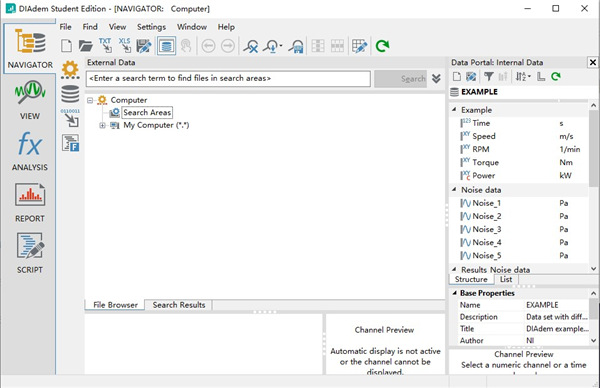Collapse the Example channel group
This screenshot has width=600, height=388.
point(454,110)
